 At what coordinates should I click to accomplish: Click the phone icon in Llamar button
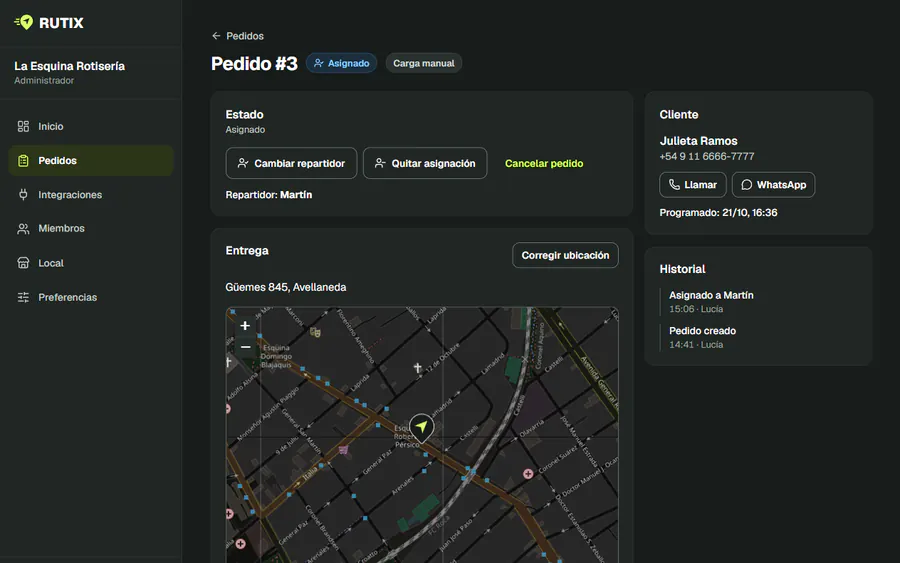674,185
